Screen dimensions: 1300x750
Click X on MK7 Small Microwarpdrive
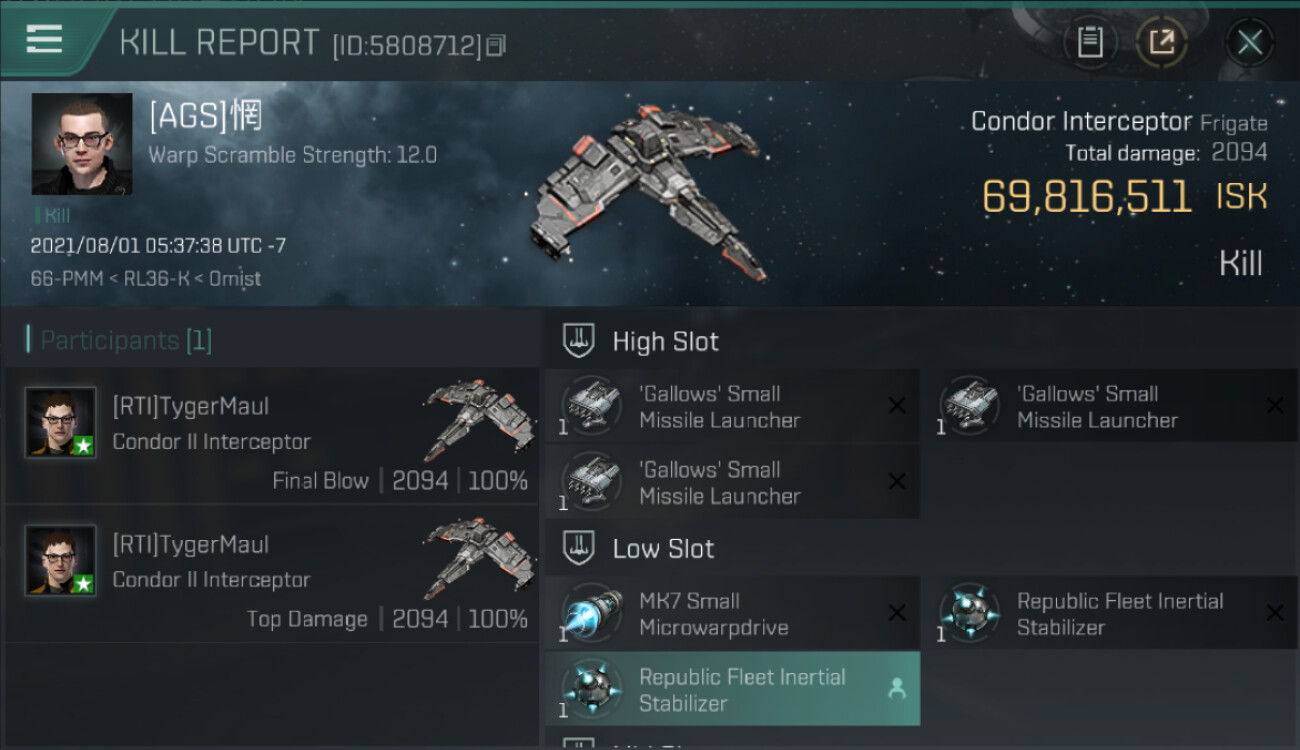(x=897, y=613)
